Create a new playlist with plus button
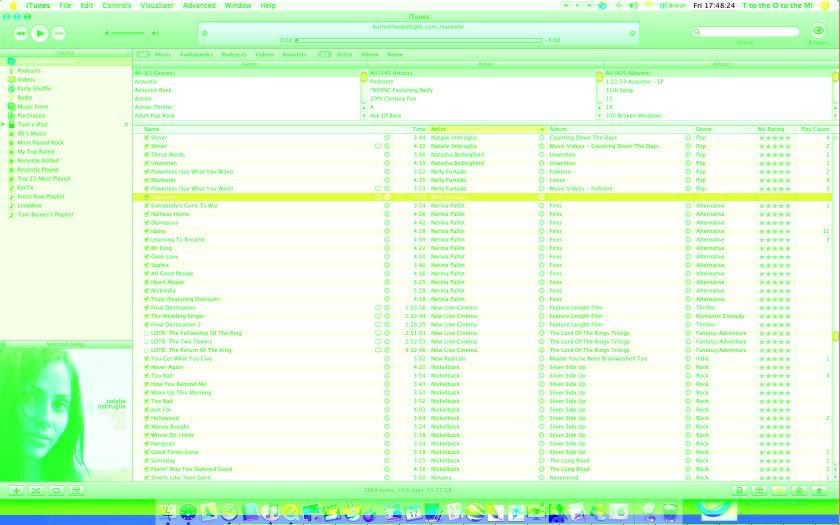Image resolution: width=840 pixels, height=525 pixels. 16,491
